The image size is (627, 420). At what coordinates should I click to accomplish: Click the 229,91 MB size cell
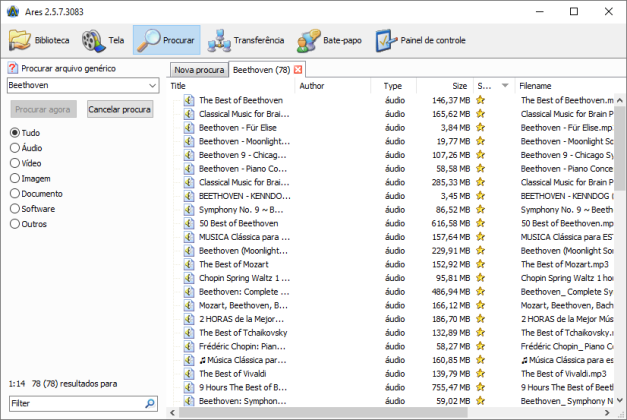coord(451,251)
